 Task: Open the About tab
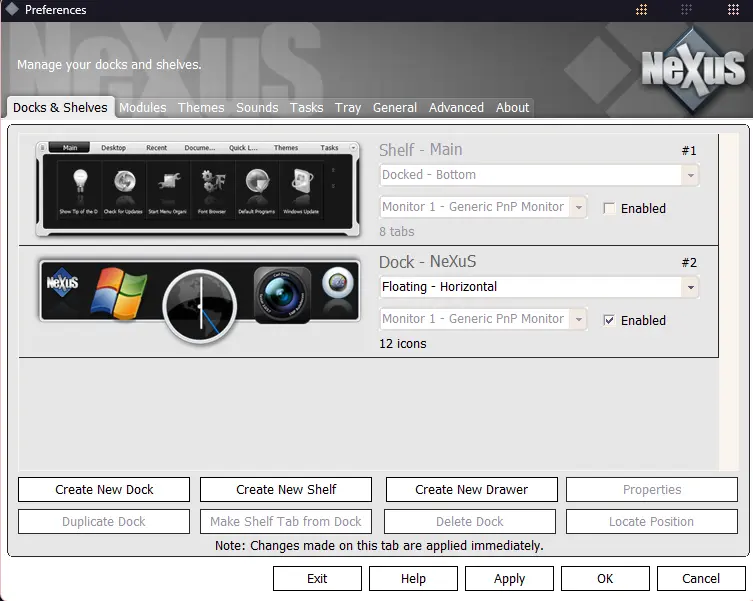[512, 108]
